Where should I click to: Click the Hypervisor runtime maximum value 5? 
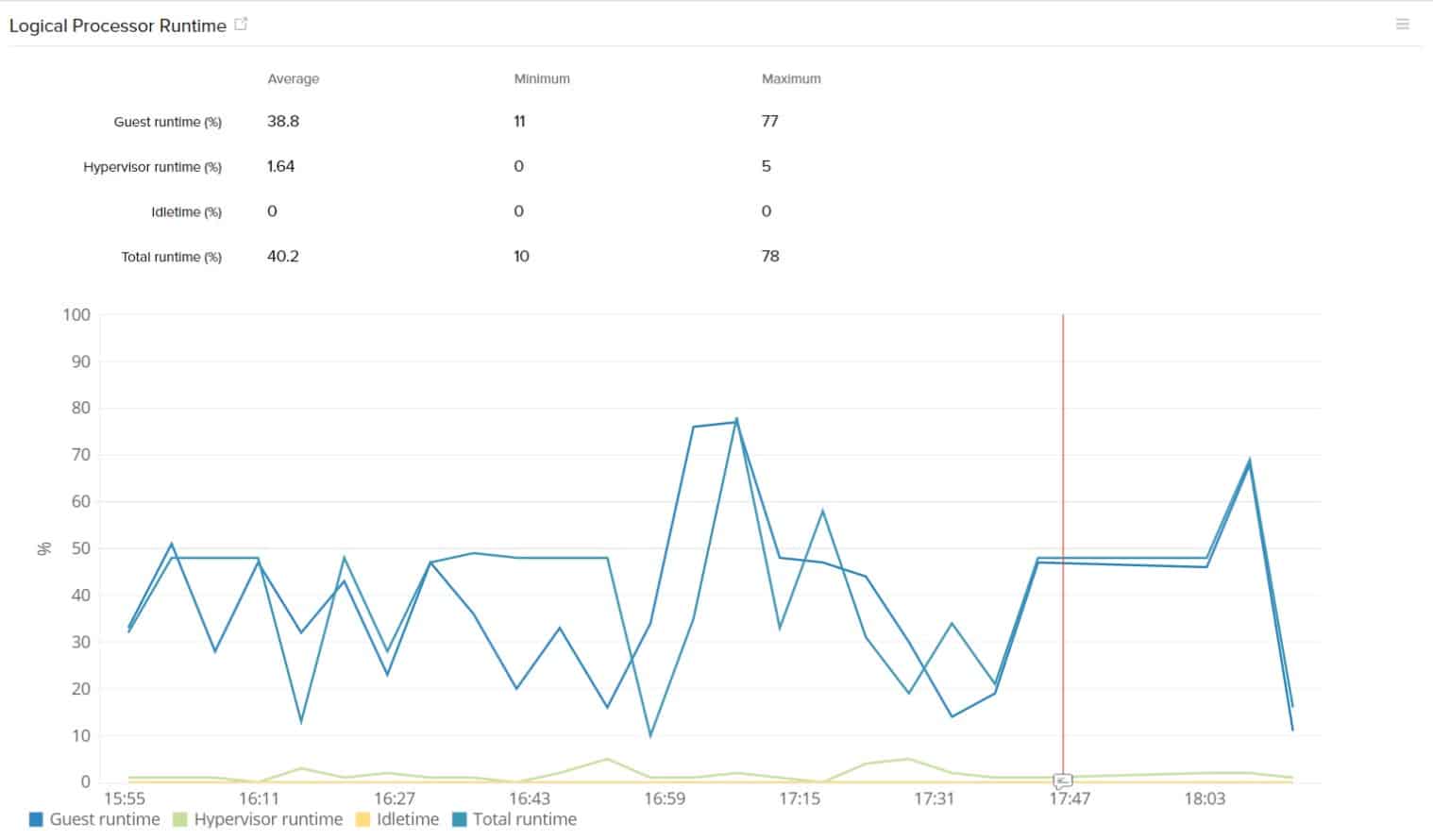pos(767,166)
